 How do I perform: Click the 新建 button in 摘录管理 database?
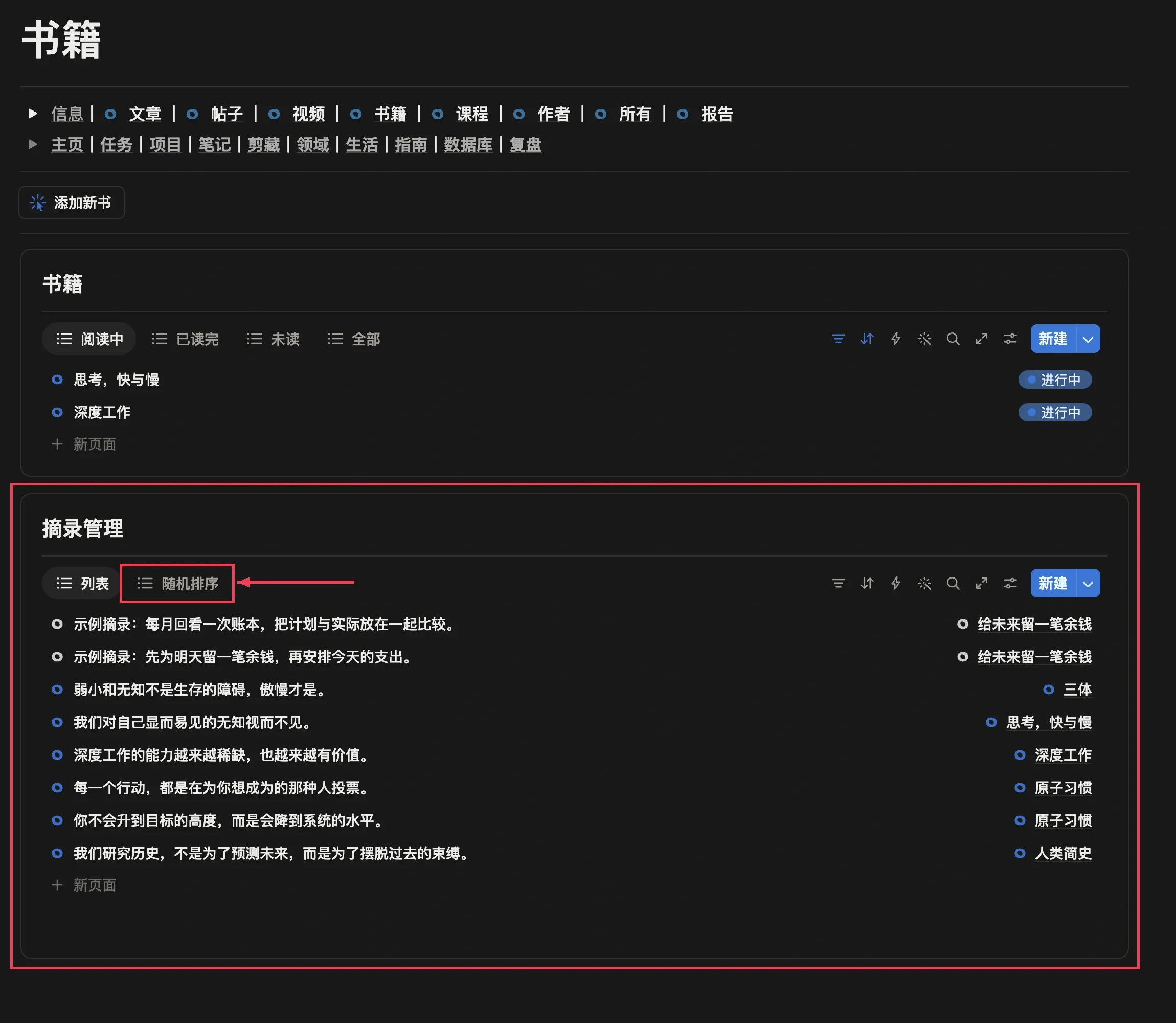(1053, 584)
